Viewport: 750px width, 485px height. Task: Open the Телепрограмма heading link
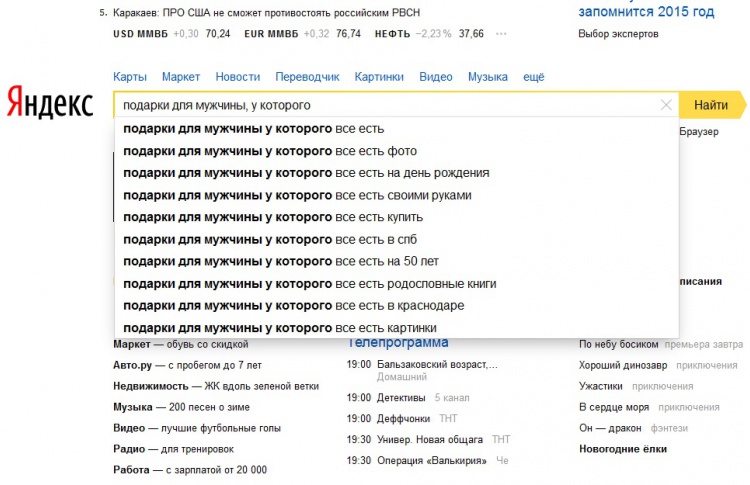click(398, 342)
